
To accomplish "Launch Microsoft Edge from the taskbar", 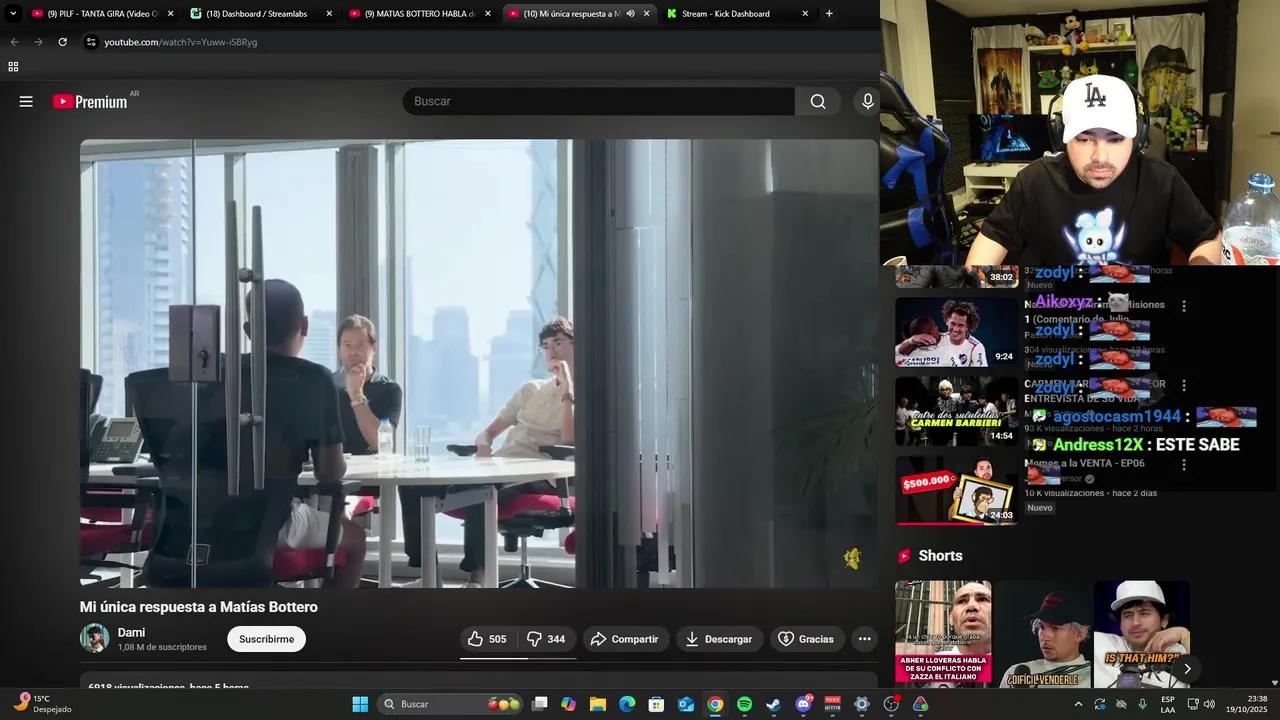I will click(x=627, y=704).
